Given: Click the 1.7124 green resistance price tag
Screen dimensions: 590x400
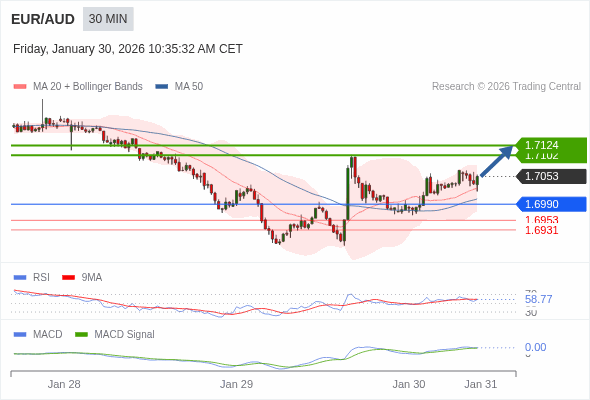Looking at the screenshot, I should click(x=551, y=145).
